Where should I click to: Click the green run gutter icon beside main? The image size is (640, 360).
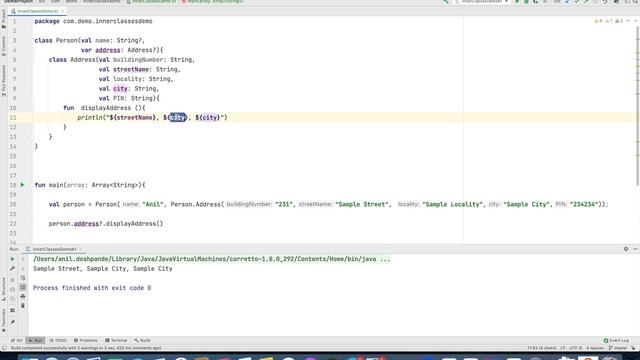(22, 185)
